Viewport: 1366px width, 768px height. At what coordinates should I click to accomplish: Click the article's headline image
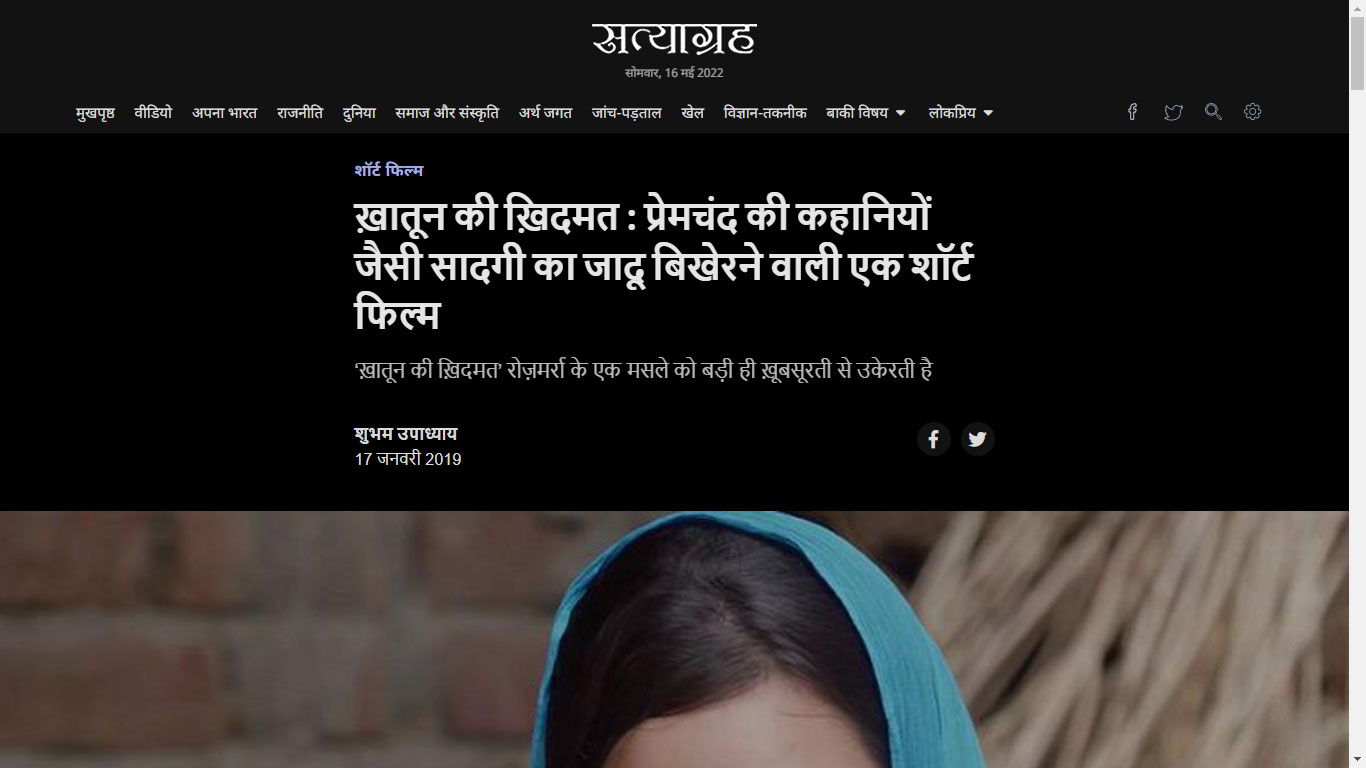(x=674, y=640)
